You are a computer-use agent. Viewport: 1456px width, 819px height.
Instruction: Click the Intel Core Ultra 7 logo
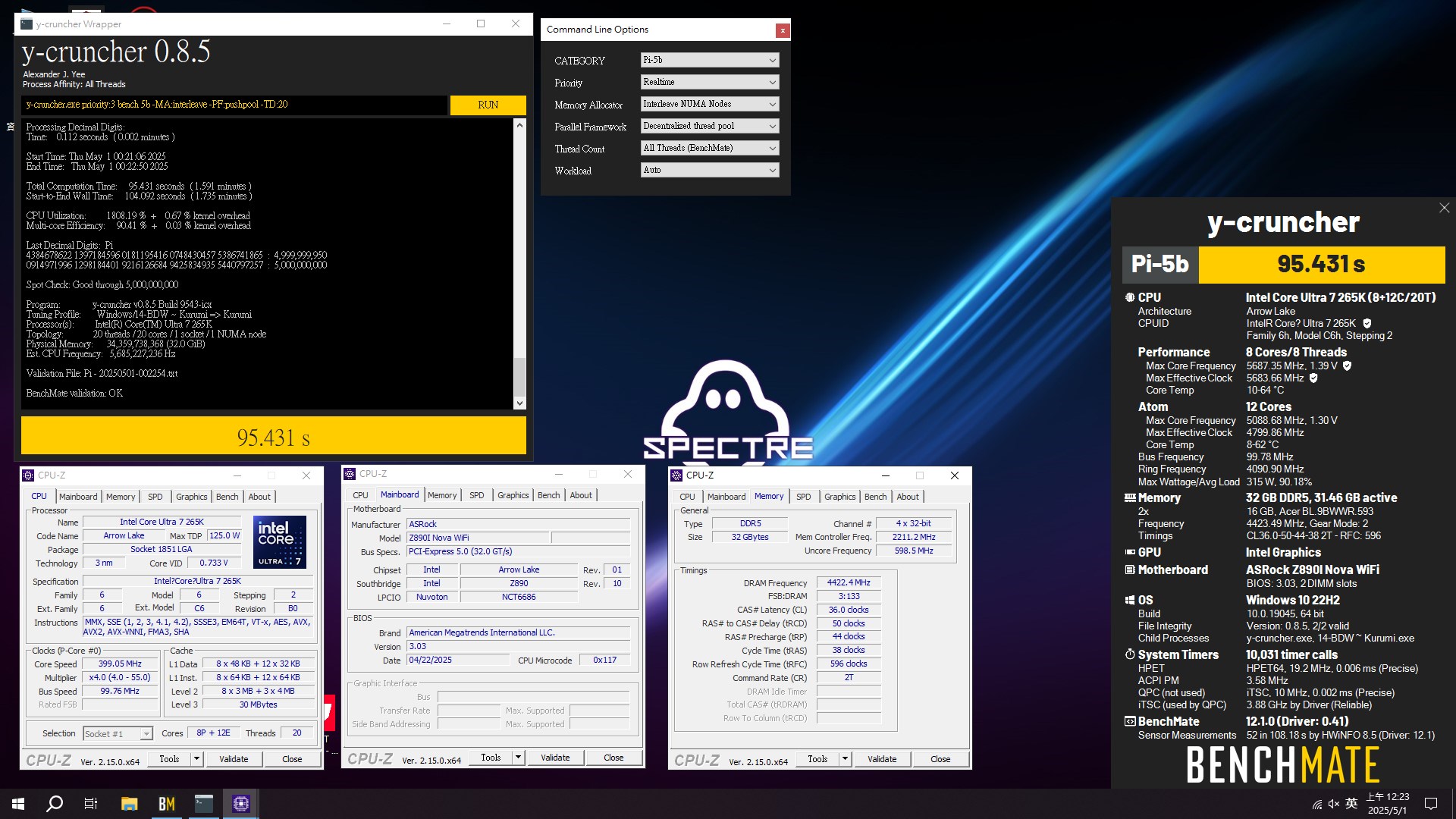pyautogui.click(x=280, y=542)
